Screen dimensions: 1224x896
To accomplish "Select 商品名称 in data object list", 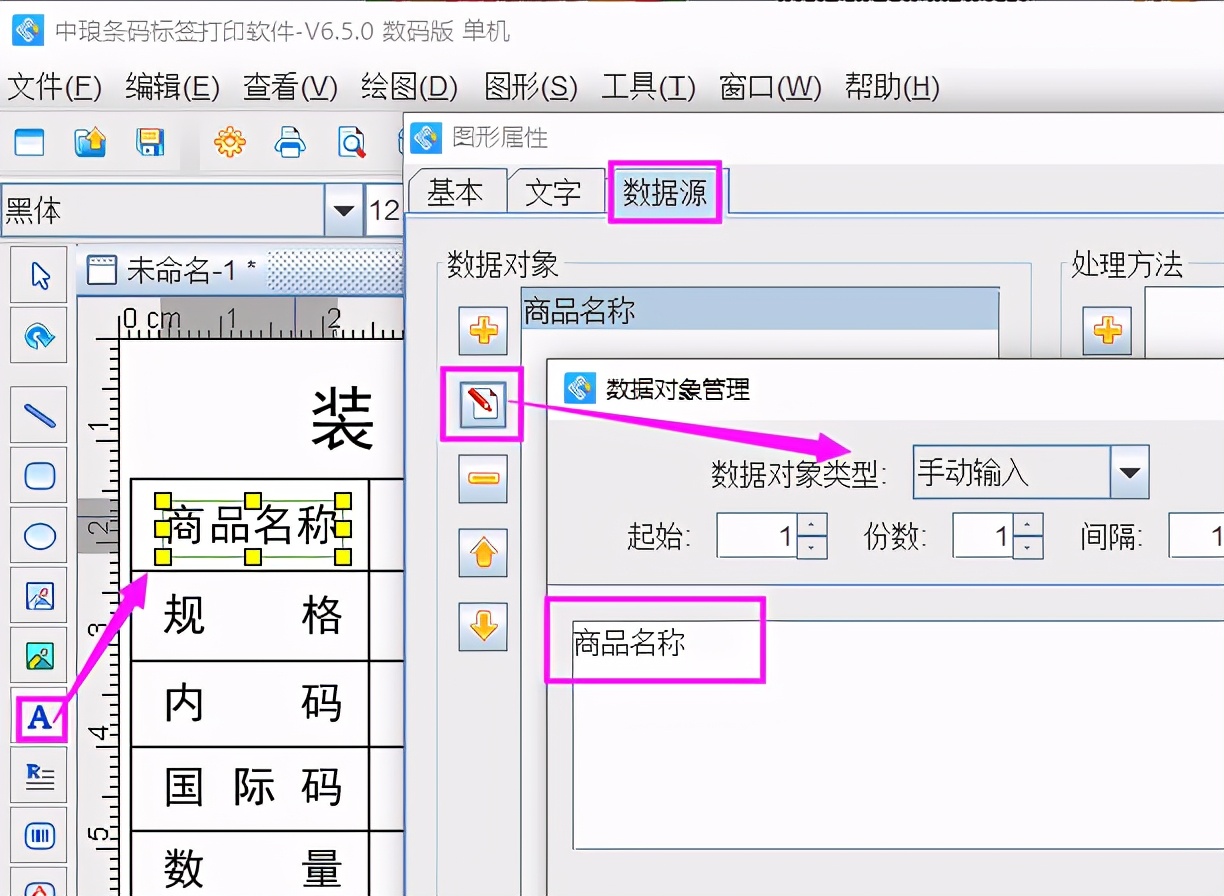I will tap(760, 311).
